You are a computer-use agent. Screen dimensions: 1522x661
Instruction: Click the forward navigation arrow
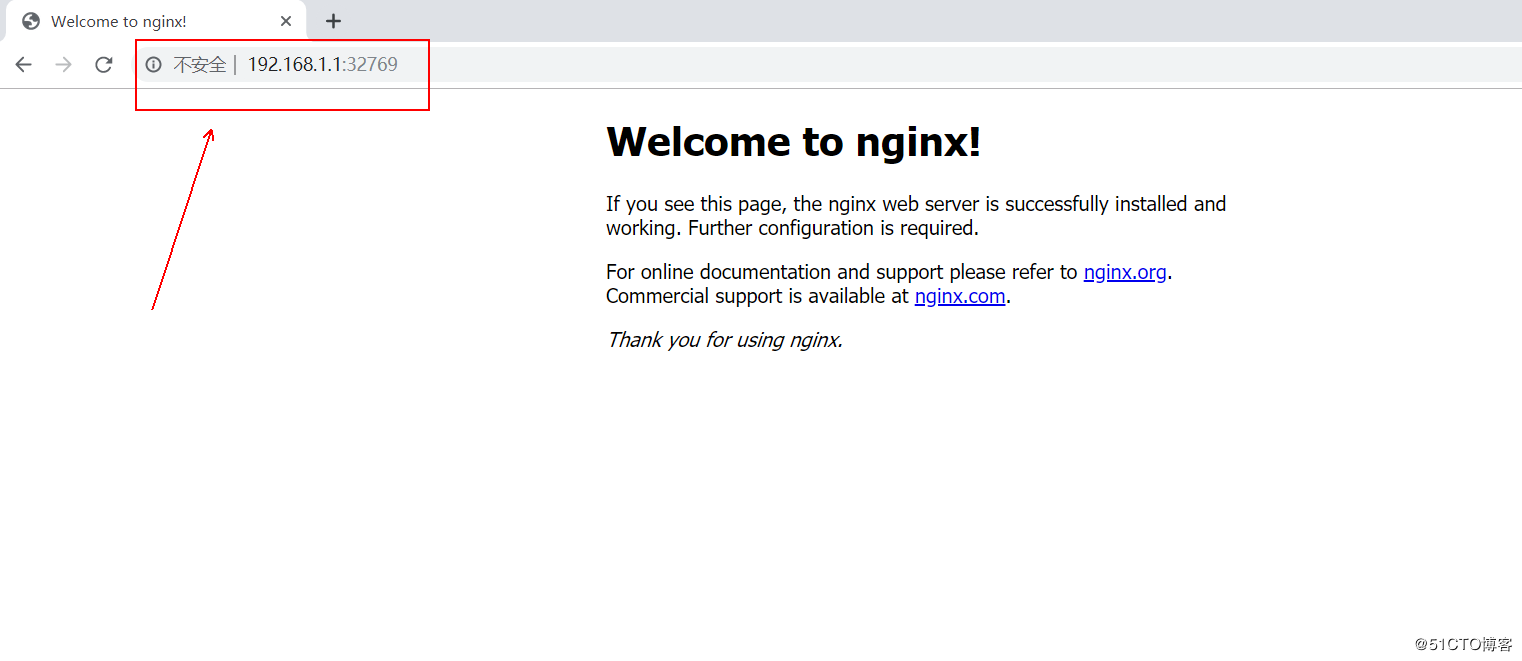coord(63,65)
